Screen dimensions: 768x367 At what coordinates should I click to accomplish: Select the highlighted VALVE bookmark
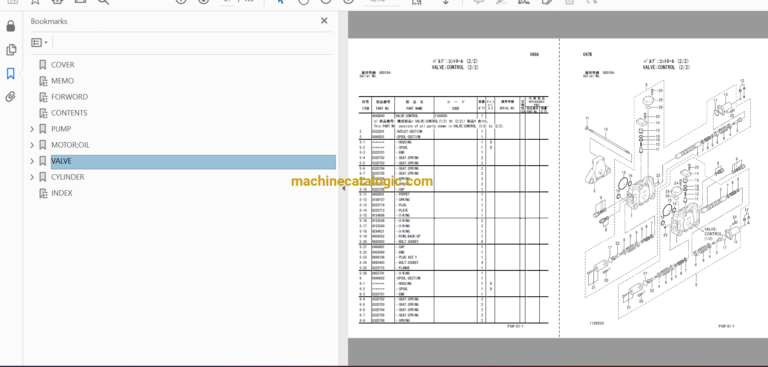193,162
